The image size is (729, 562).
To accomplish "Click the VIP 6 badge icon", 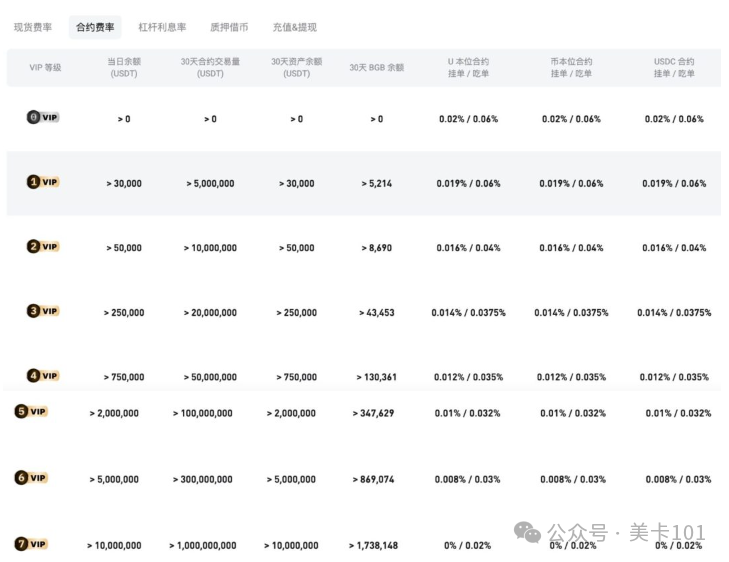I will (x=31, y=477).
